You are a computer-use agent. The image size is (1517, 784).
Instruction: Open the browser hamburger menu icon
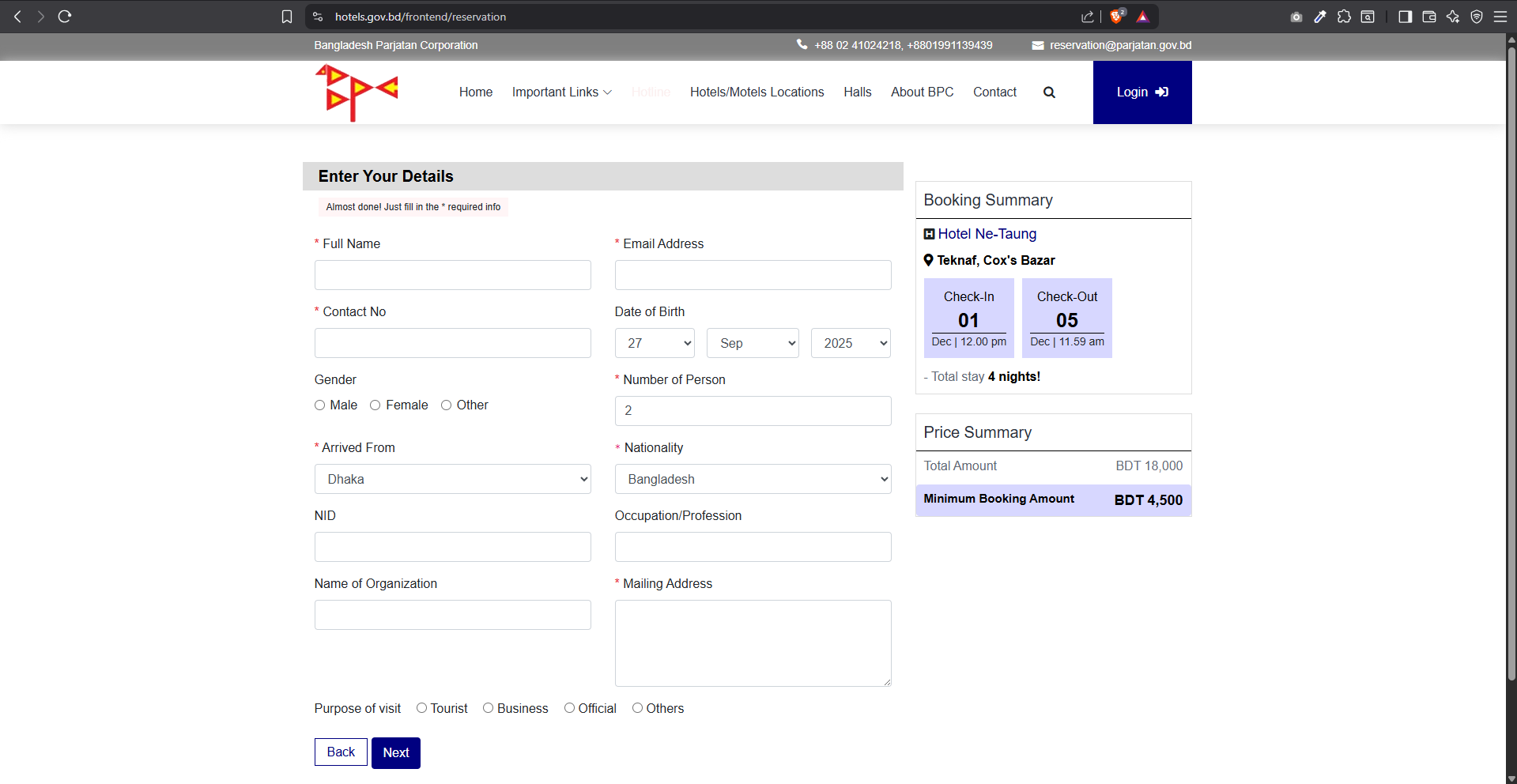1500,17
